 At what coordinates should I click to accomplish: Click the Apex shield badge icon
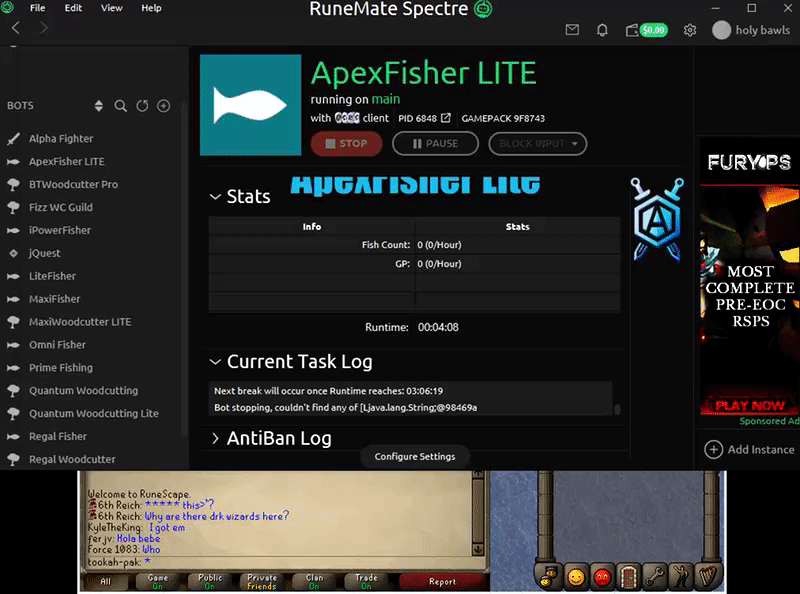(657, 219)
